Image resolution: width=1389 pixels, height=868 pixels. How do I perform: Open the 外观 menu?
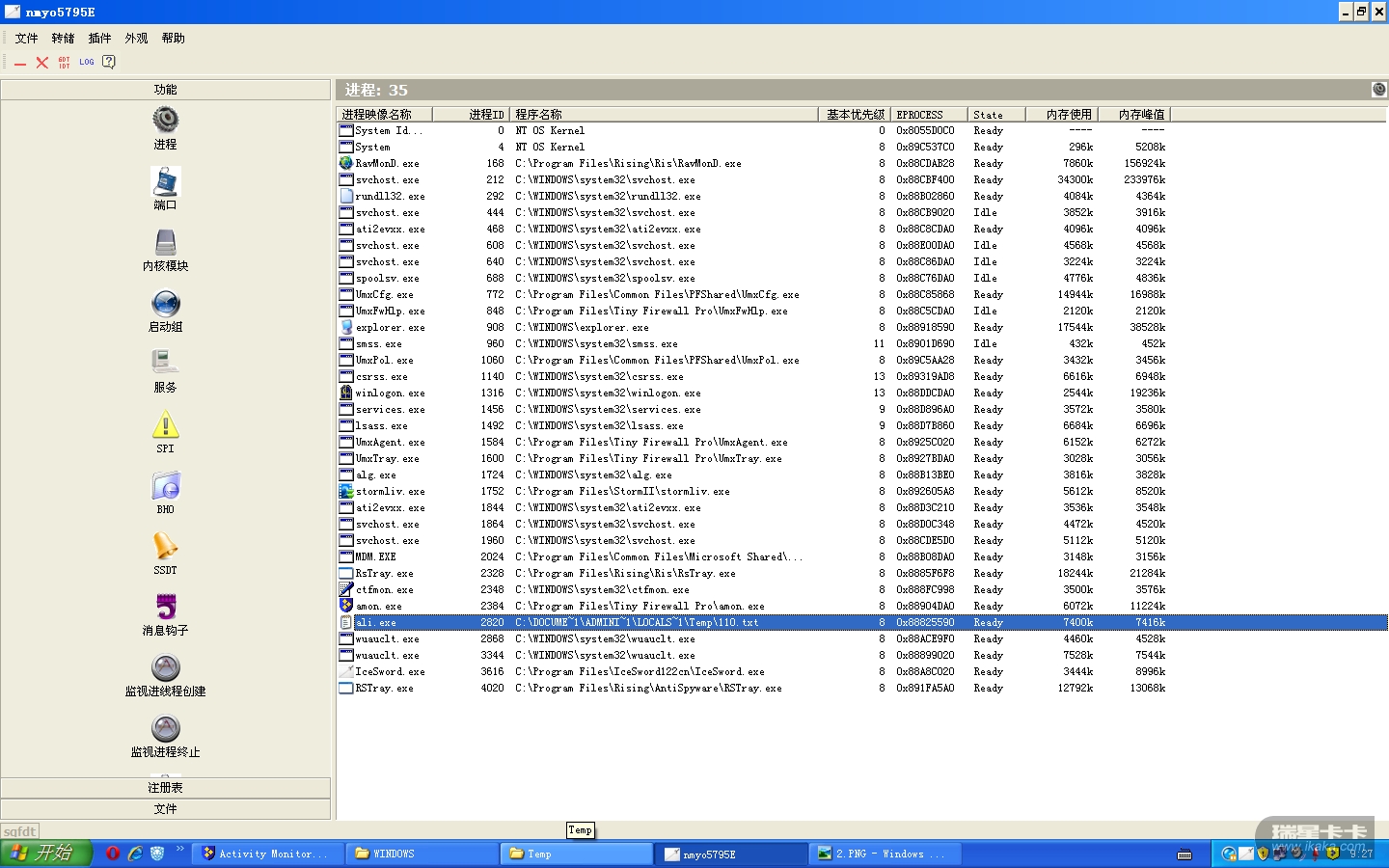(137, 39)
